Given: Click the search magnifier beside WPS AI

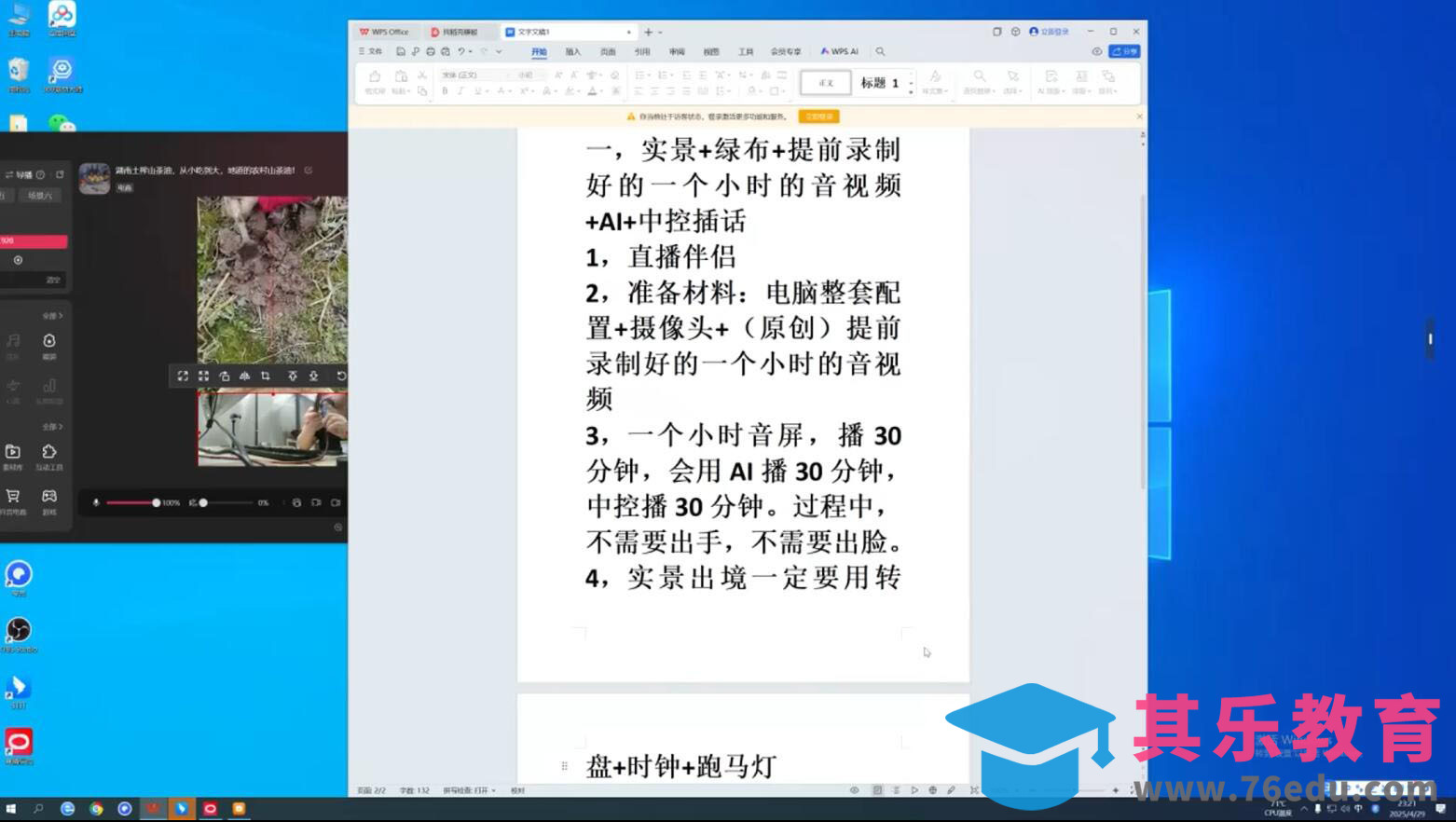Looking at the screenshot, I should (x=880, y=51).
